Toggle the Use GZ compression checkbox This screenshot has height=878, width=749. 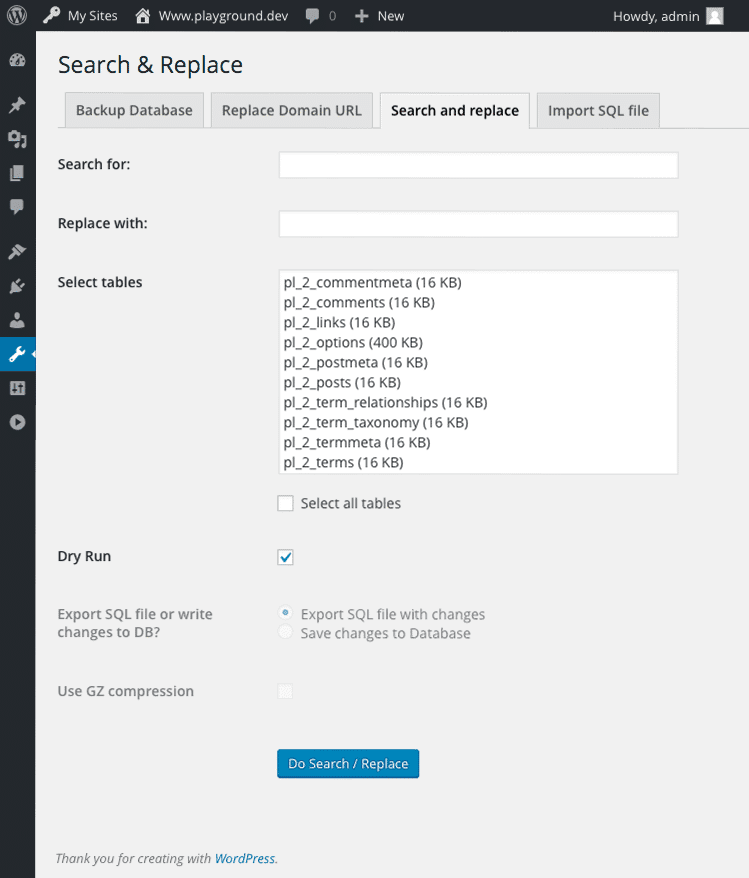pos(285,691)
